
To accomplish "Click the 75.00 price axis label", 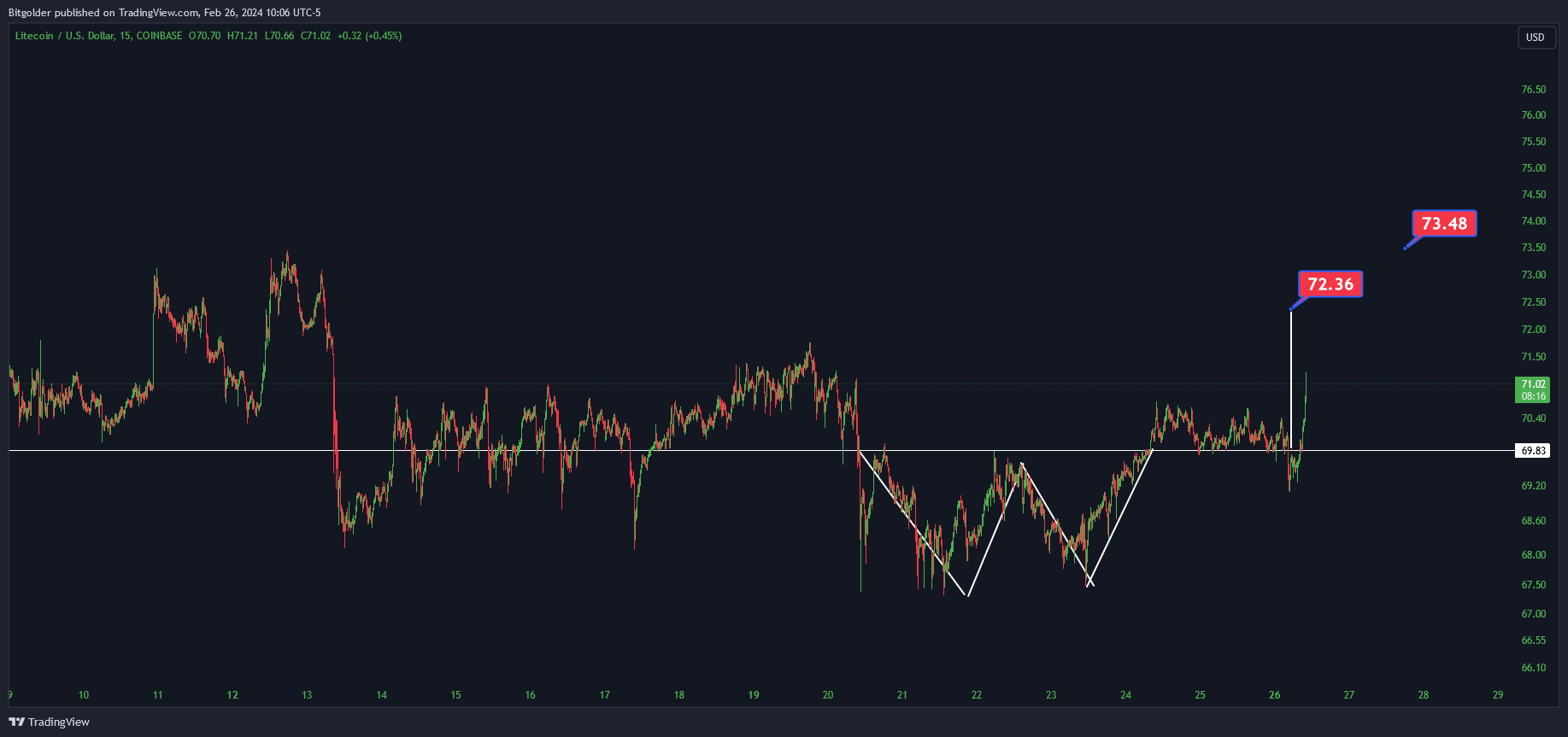I will pyautogui.click(x=1534, y=168).
